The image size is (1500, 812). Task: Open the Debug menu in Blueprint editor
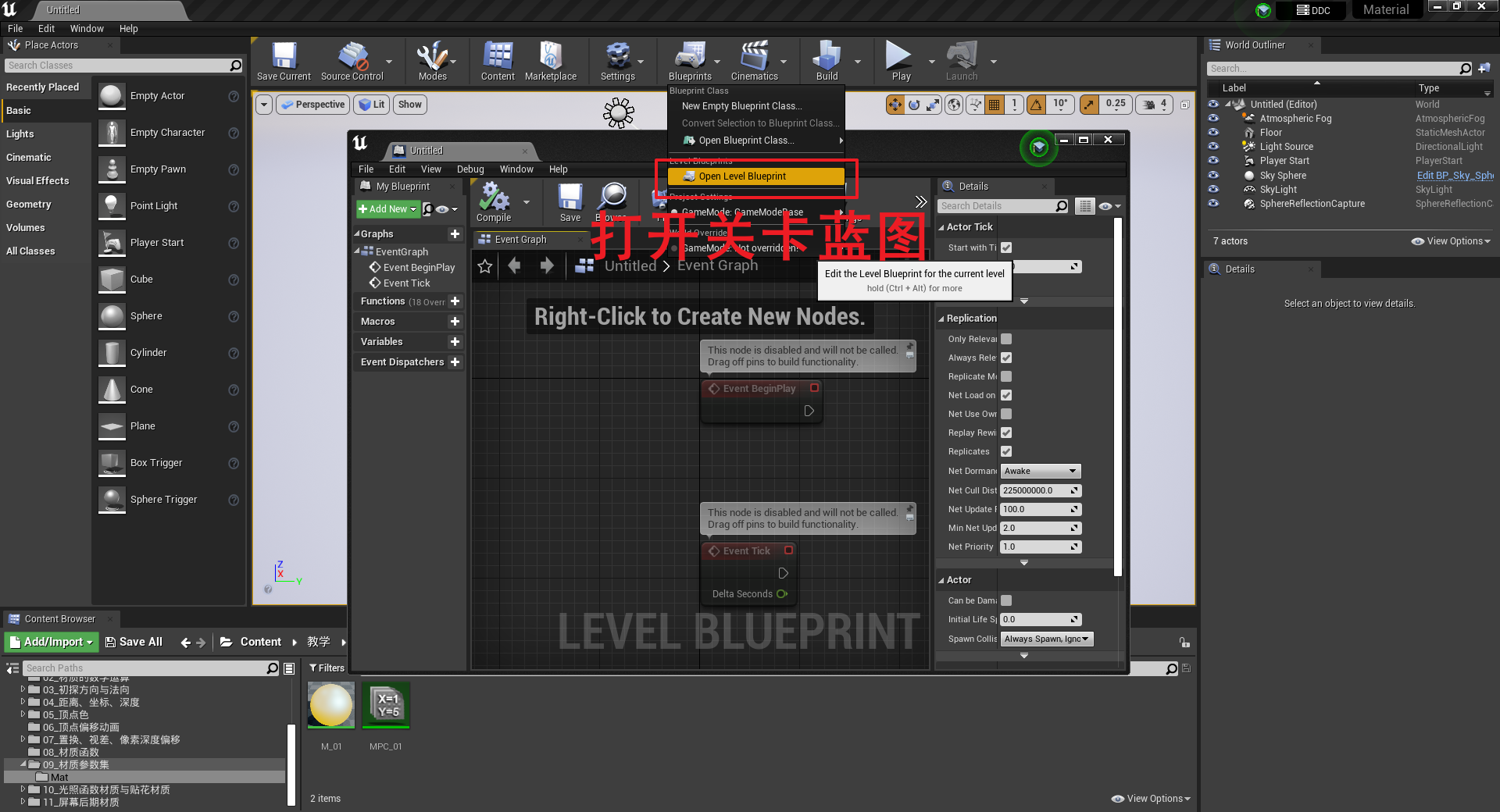(x=470, y=169)
